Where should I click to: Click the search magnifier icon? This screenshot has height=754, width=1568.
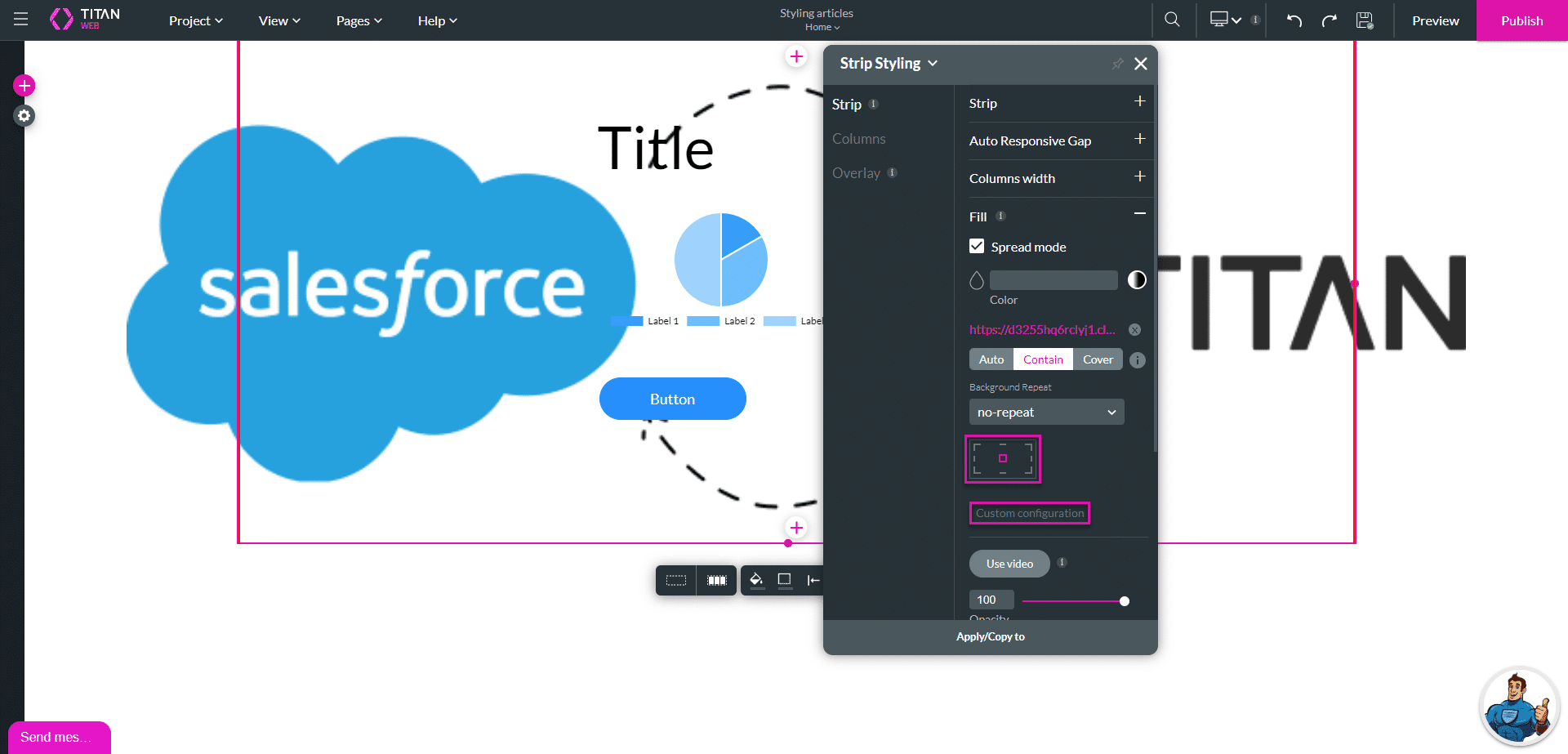click(x=1172, y=20)
